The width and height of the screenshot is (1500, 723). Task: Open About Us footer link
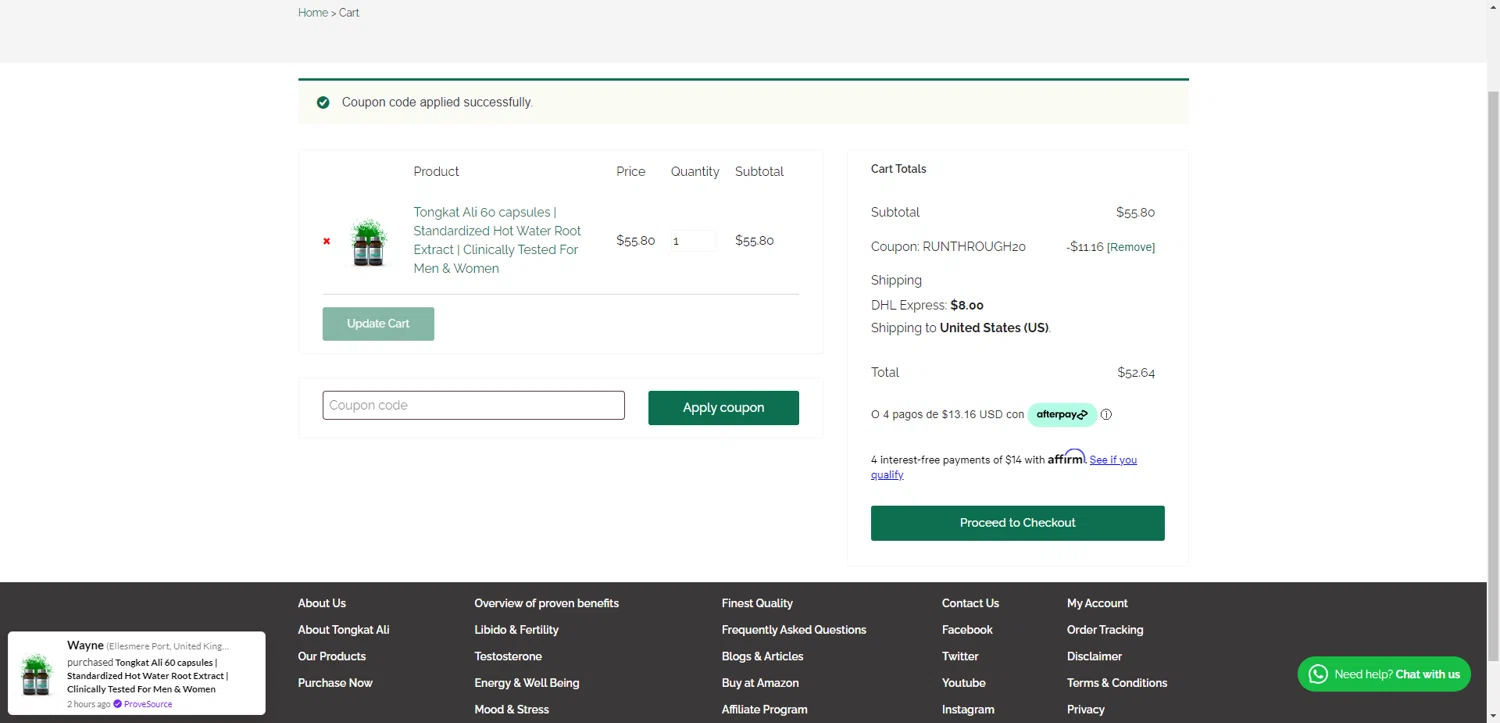click(322, 603)
